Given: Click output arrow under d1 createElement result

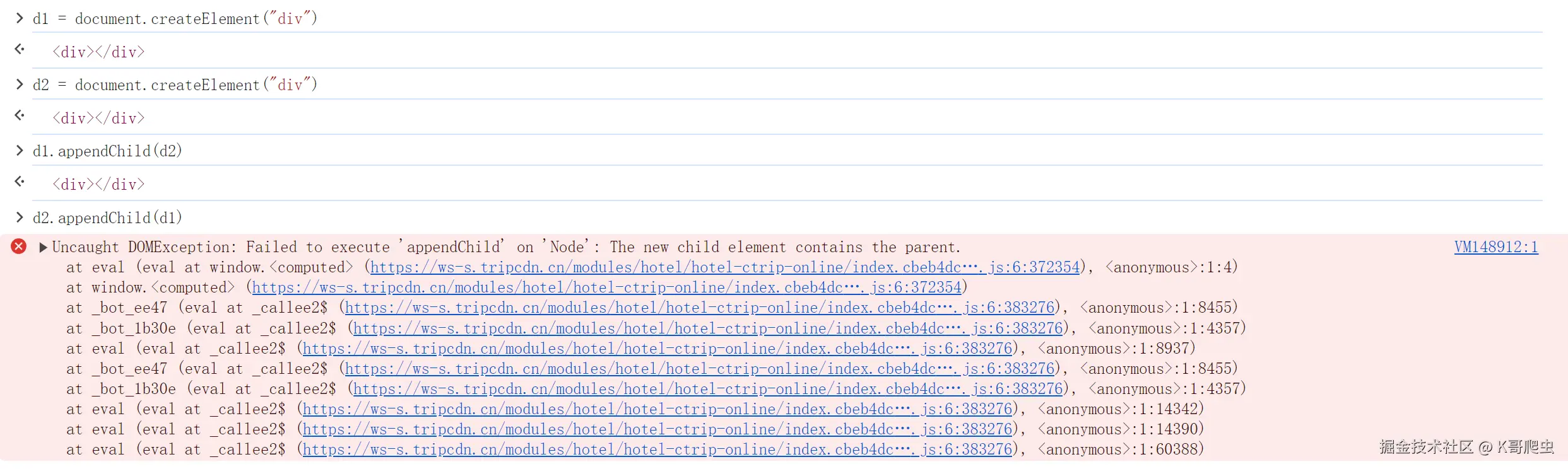Looking at the screenshot, I should click(x=20, y=49).
